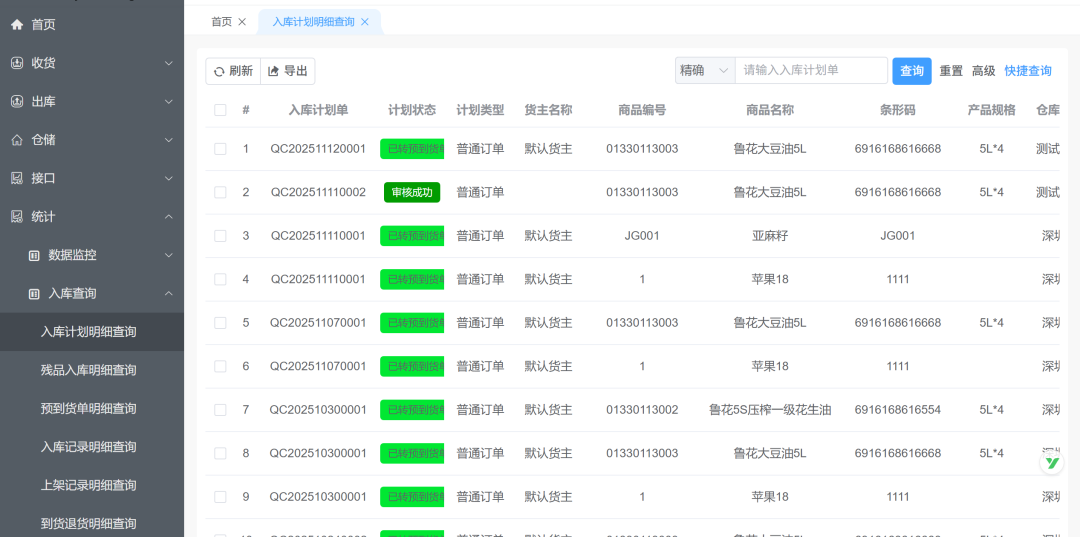Switch to the 首页 tab

[221, 22]
